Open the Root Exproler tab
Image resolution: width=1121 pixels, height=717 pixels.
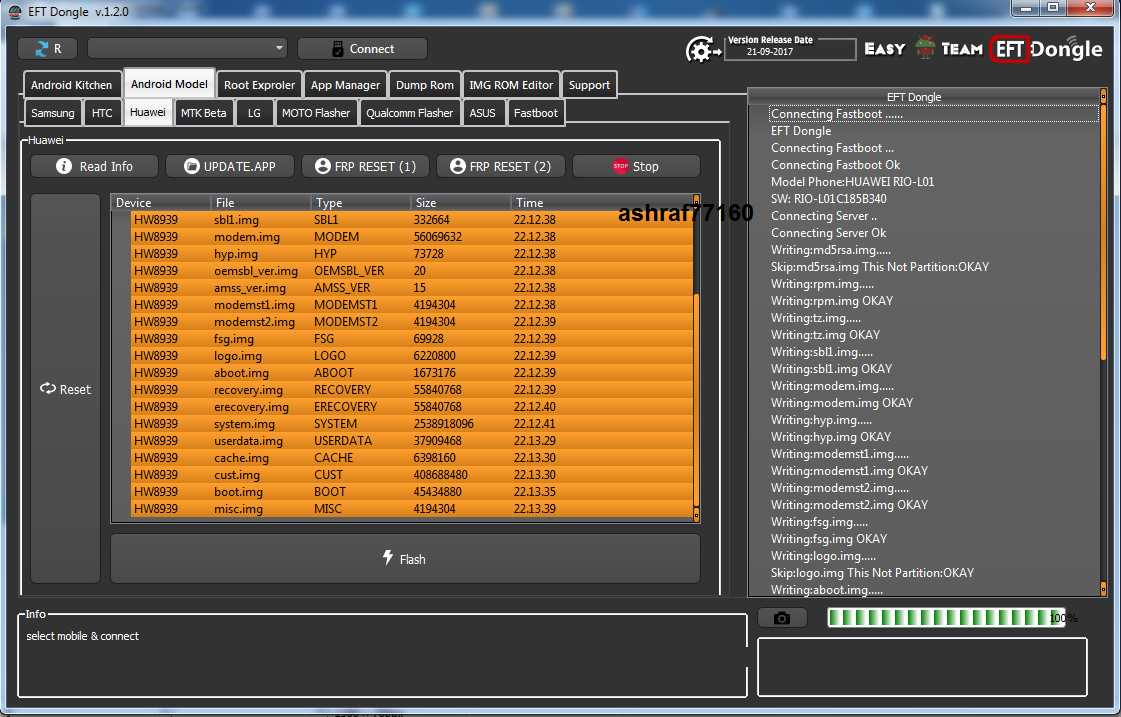[x=260, y=85]
